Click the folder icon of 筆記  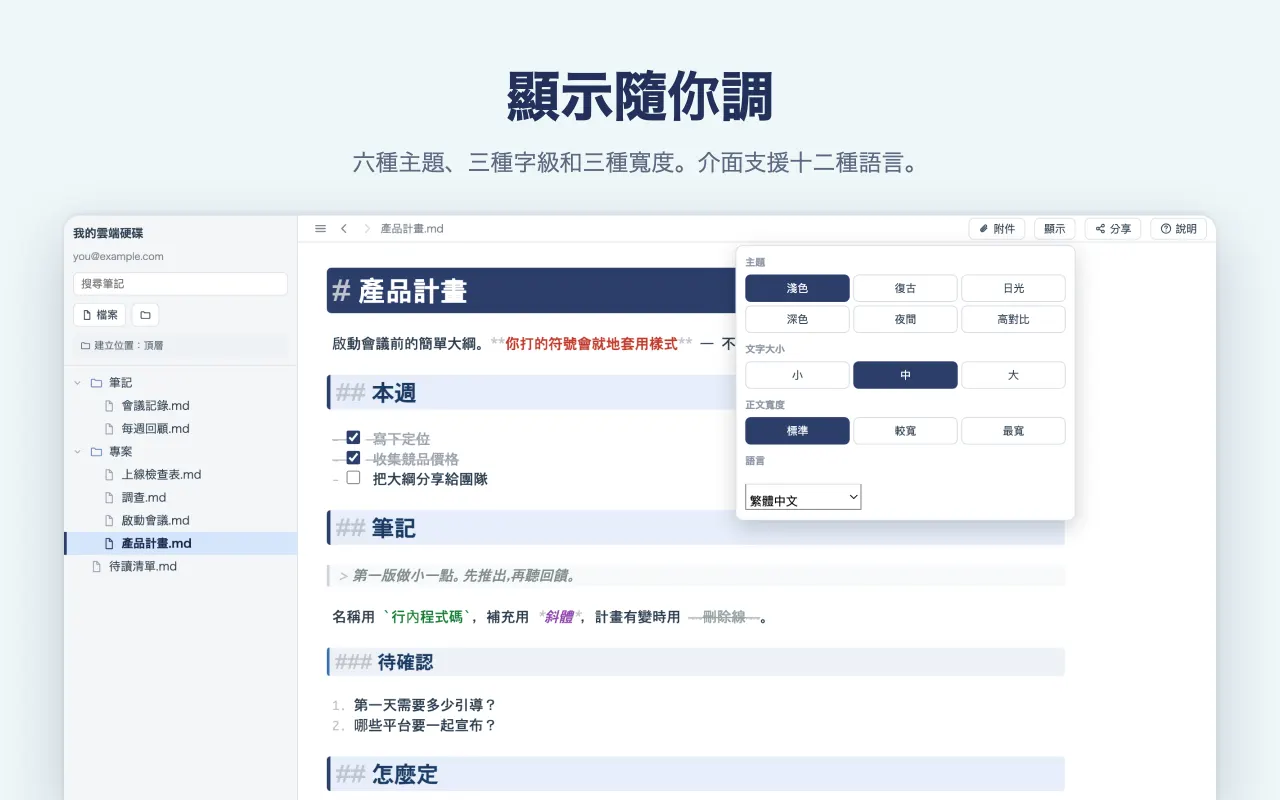[96, 383]
